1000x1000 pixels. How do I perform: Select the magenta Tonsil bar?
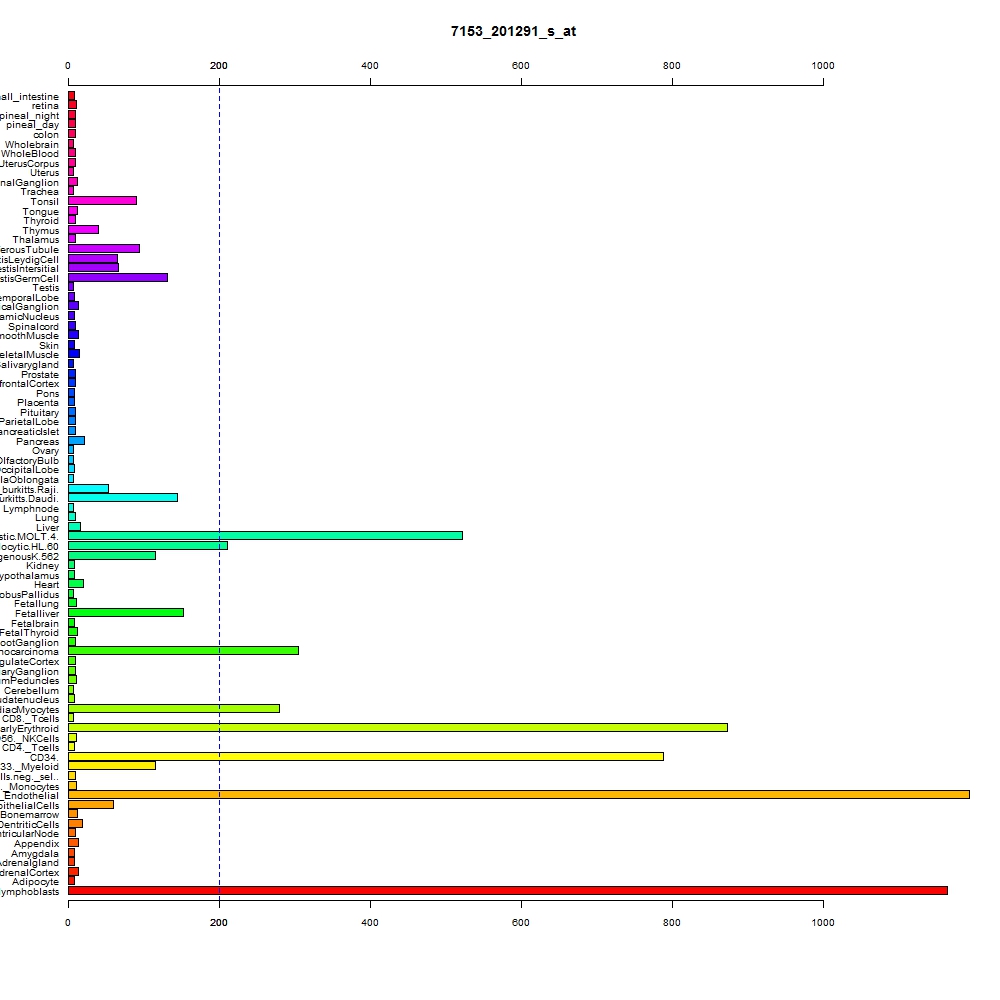tap(102, 201)
